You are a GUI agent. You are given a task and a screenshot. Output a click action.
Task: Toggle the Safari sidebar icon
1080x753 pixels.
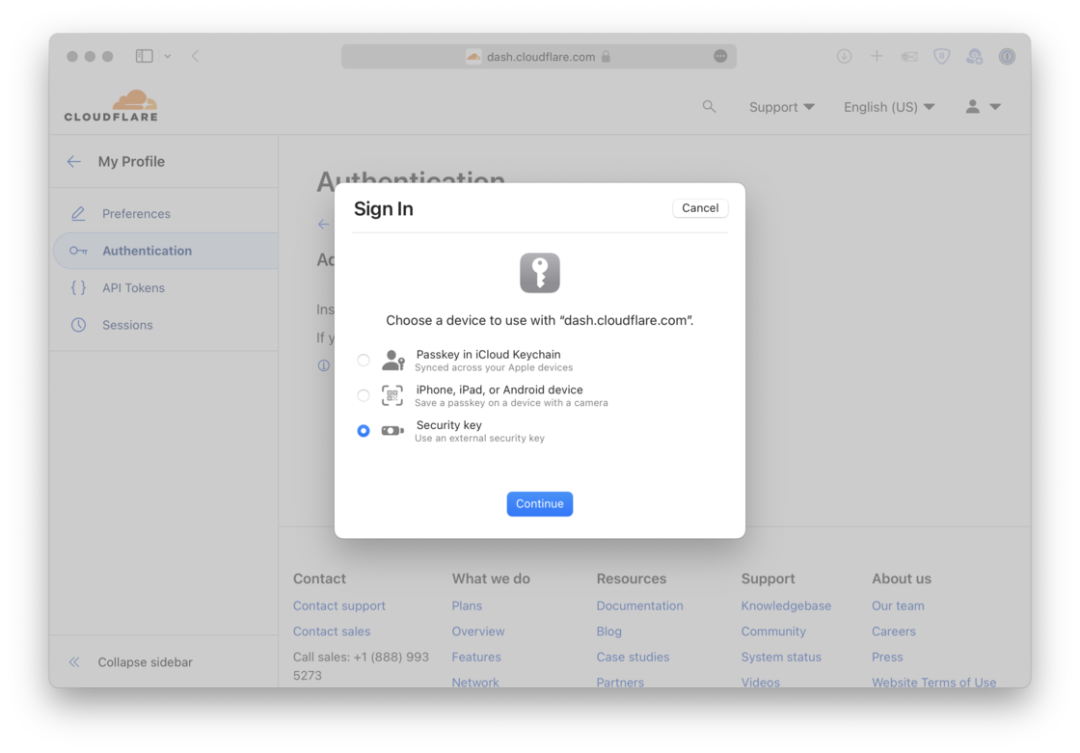[144, 56]
